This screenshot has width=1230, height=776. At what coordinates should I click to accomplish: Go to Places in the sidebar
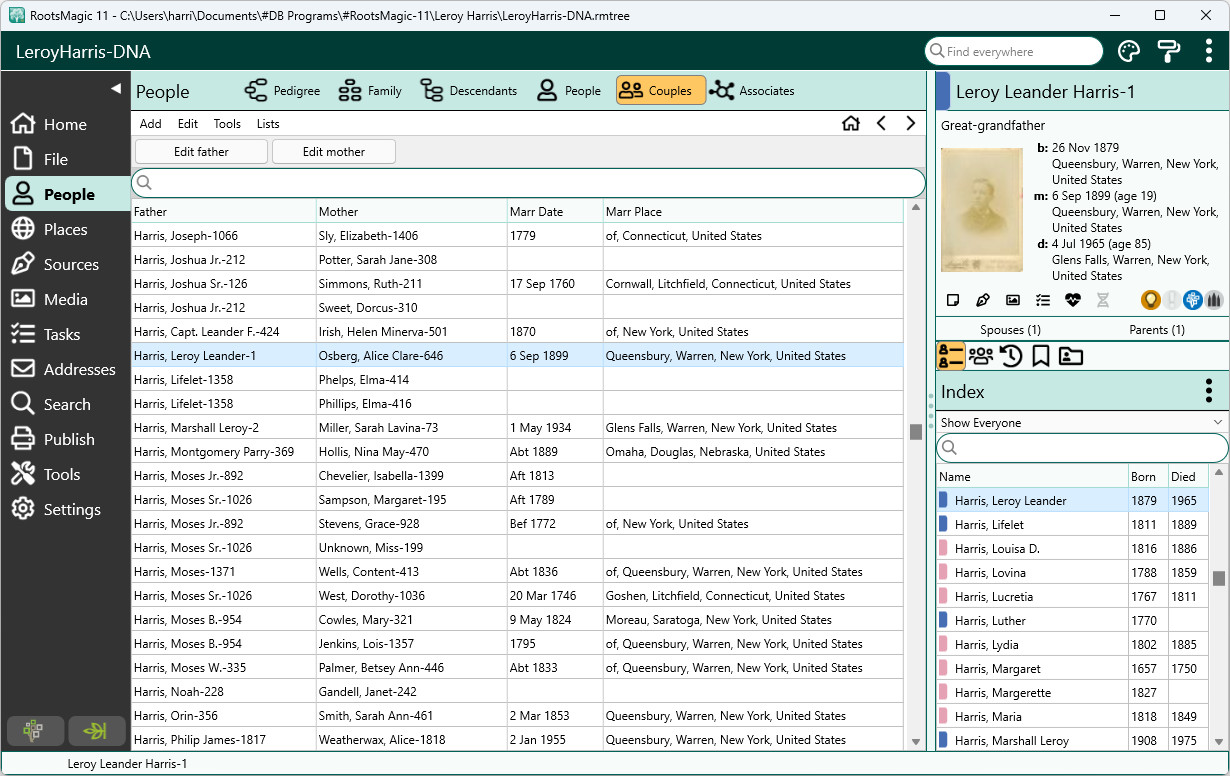65,229
